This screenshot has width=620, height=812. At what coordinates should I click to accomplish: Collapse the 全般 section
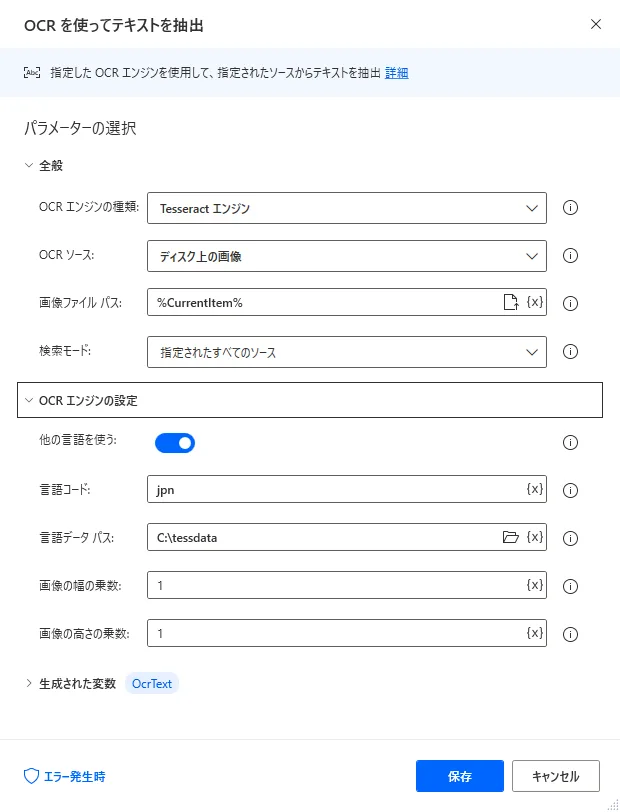coord(29,165)
